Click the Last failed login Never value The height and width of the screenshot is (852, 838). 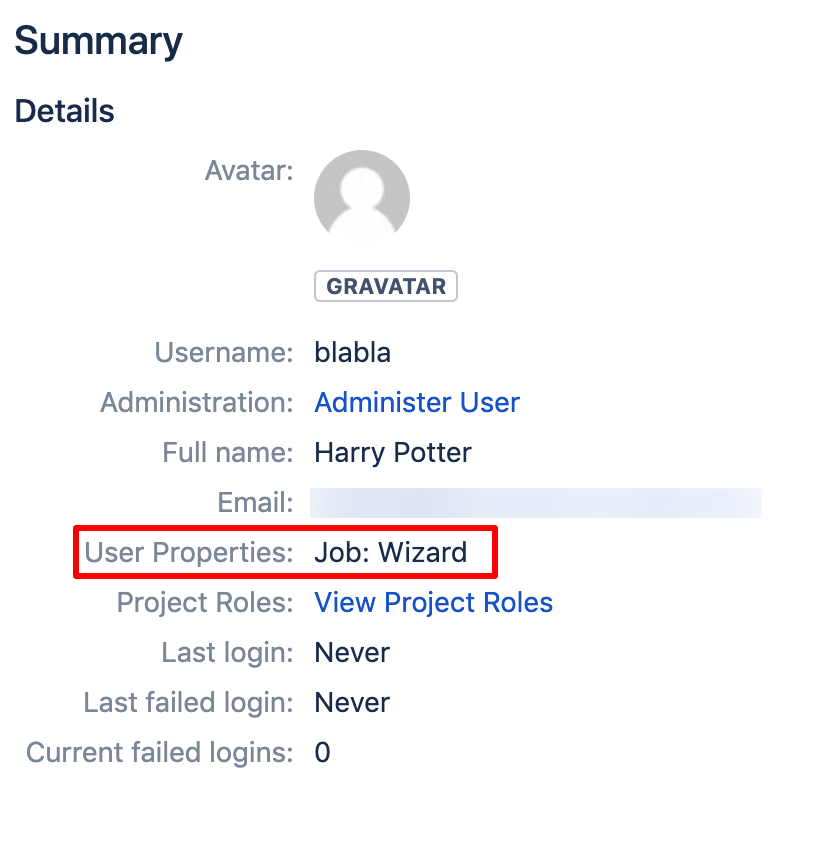[x=352, y=703]
